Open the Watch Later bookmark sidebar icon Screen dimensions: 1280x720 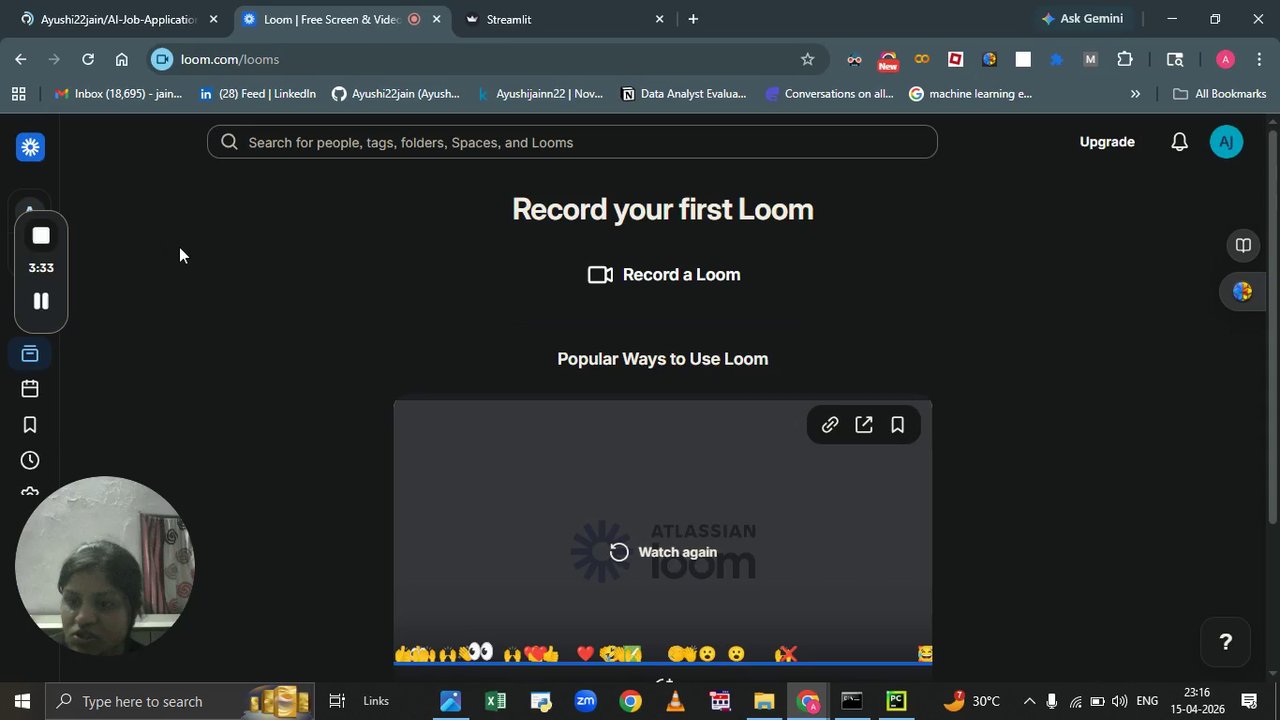(30, 425)
